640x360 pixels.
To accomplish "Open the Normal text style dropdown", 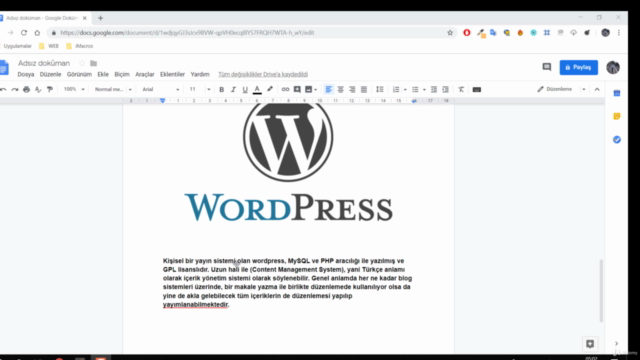I will click(113, 89).
